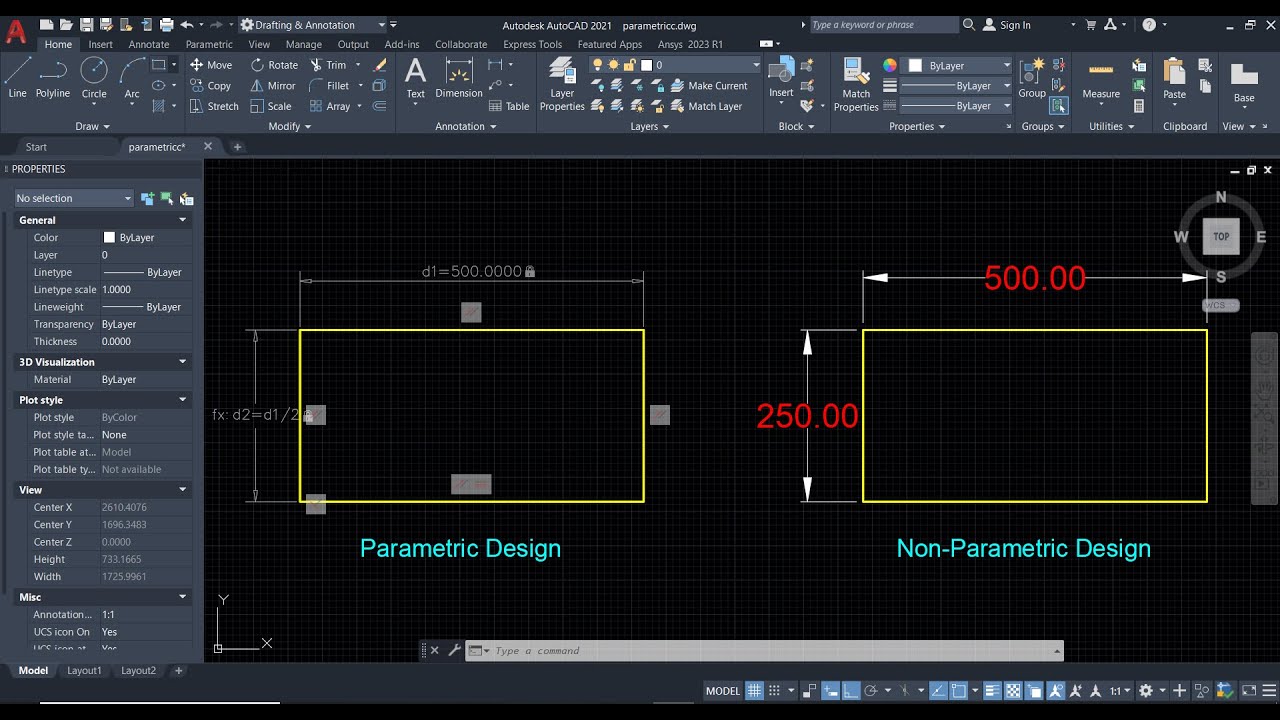Screen dimensions: 1280x720
Task: Click the Scale tool
Action: tap(271, 106)
